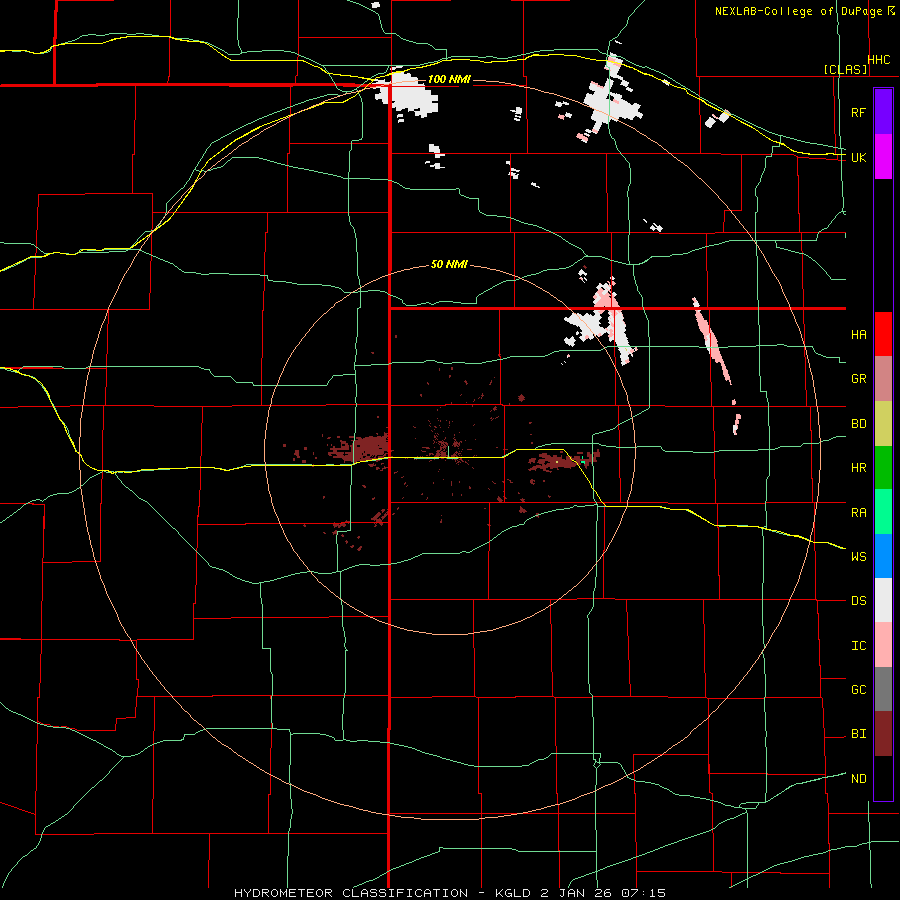Click the RF legend label
The height and width of the screenshot is (900, 900).
858,112
